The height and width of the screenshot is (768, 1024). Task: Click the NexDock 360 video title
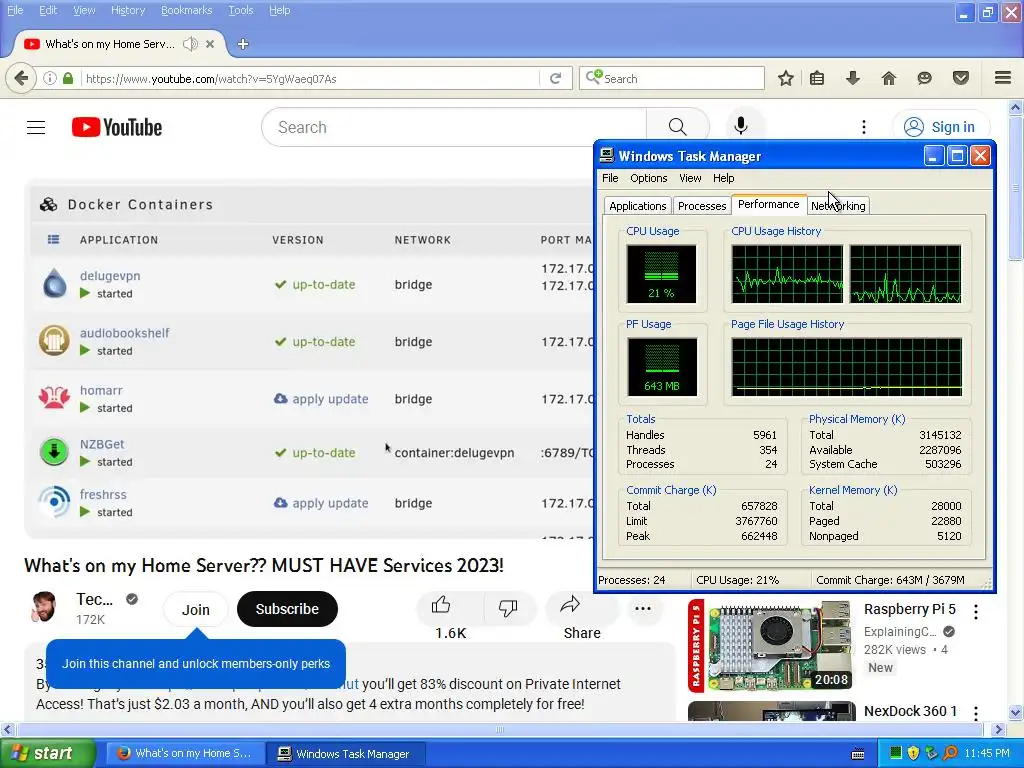[x=910, y=711]
